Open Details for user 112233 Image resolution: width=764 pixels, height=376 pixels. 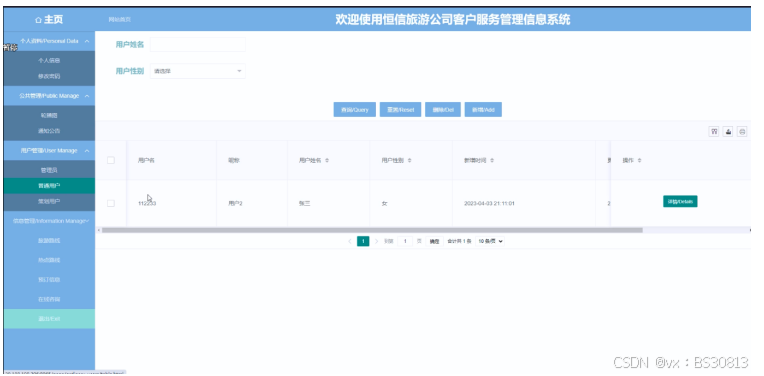coord(680,201)
